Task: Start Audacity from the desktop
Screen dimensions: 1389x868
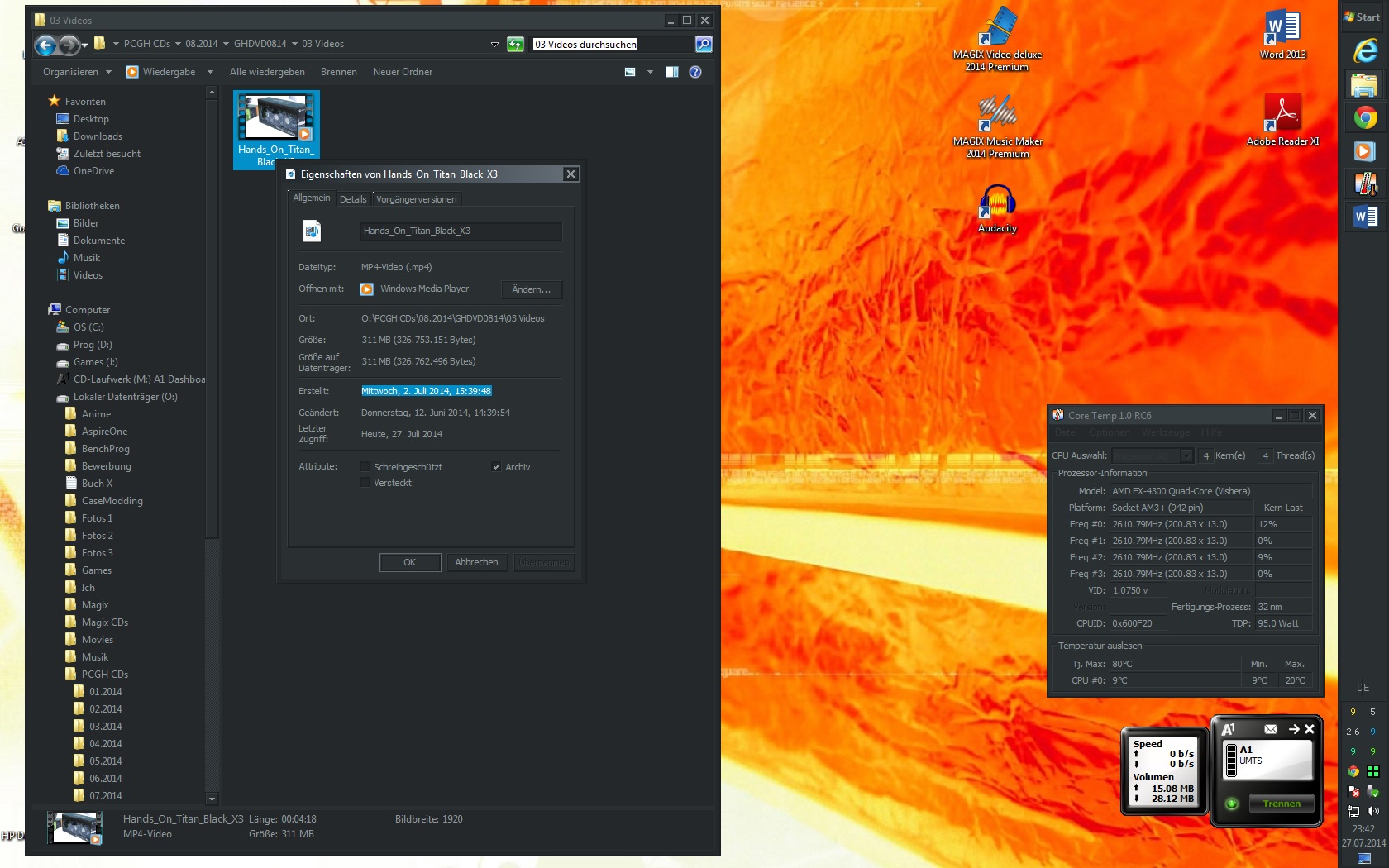Action: (997, 210)
